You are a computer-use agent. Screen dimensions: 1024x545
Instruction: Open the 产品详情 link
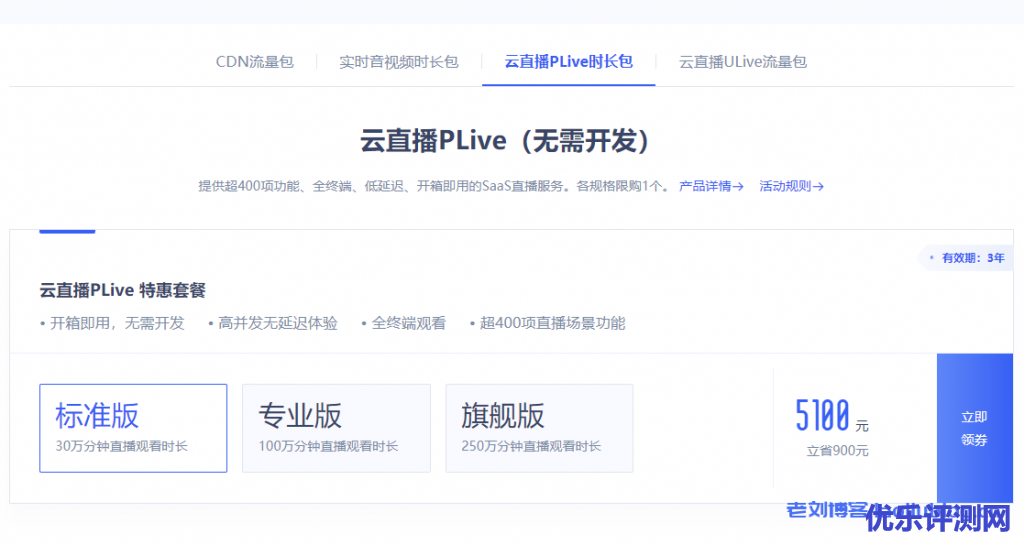[x=711, y=187]
